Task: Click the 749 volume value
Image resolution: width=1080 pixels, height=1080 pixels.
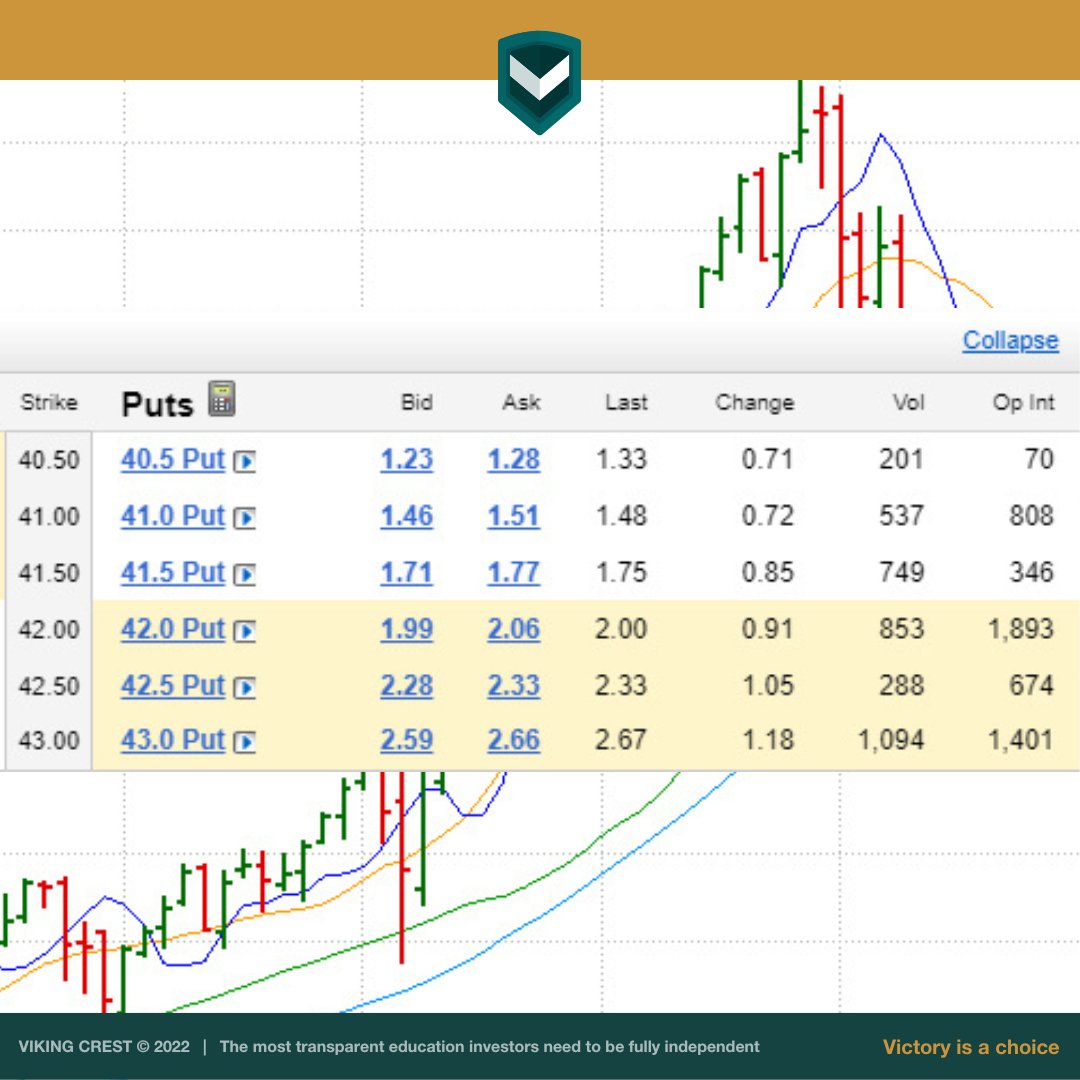Action: 901,572
